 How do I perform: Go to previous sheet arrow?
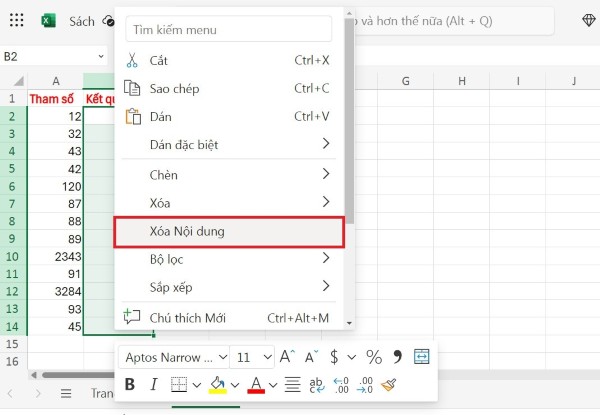[x=10, y=393]
